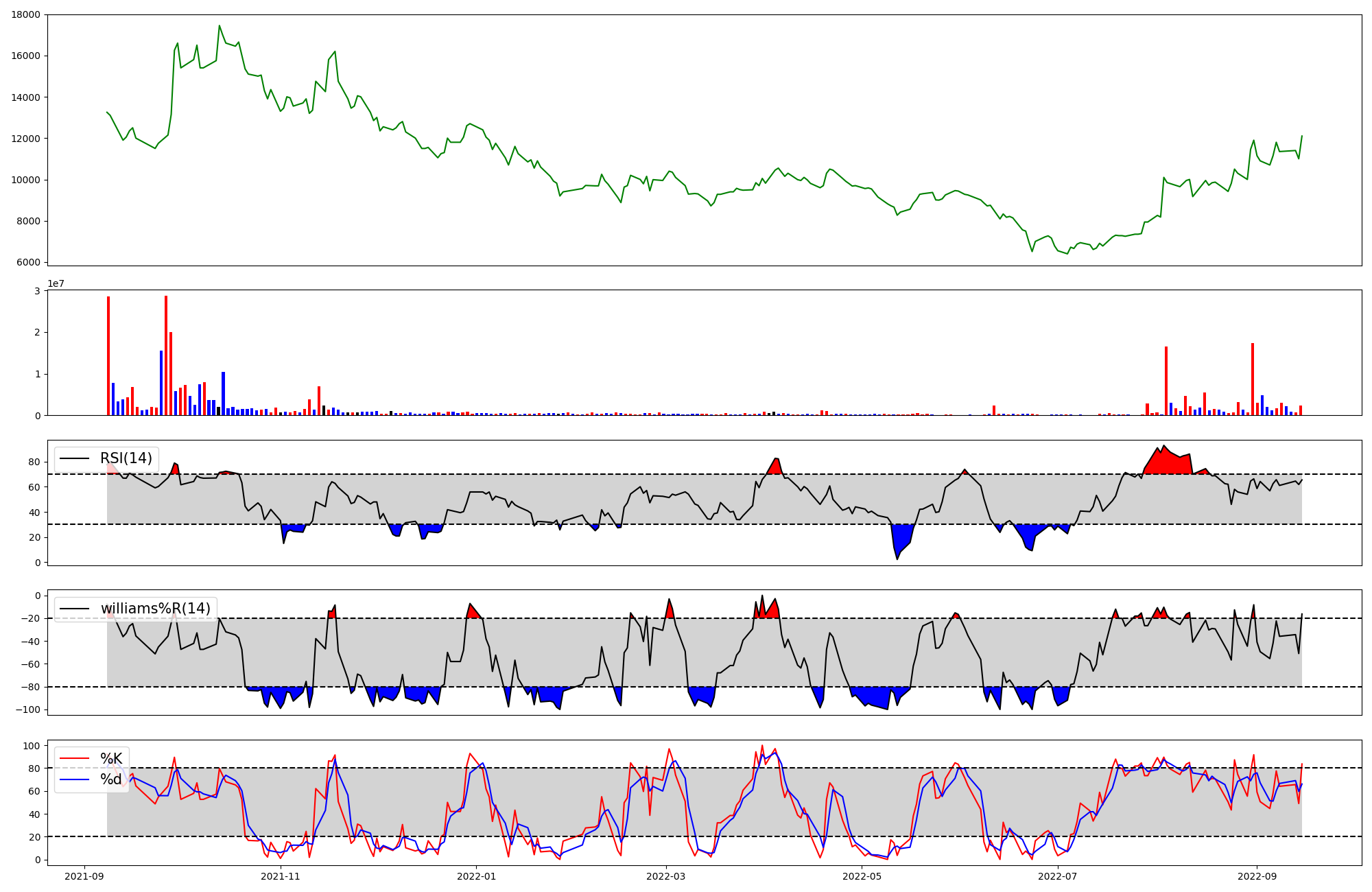Click the tallest first red volume bar
This screenshot has height=892, width=1372.
pos(108,355)
